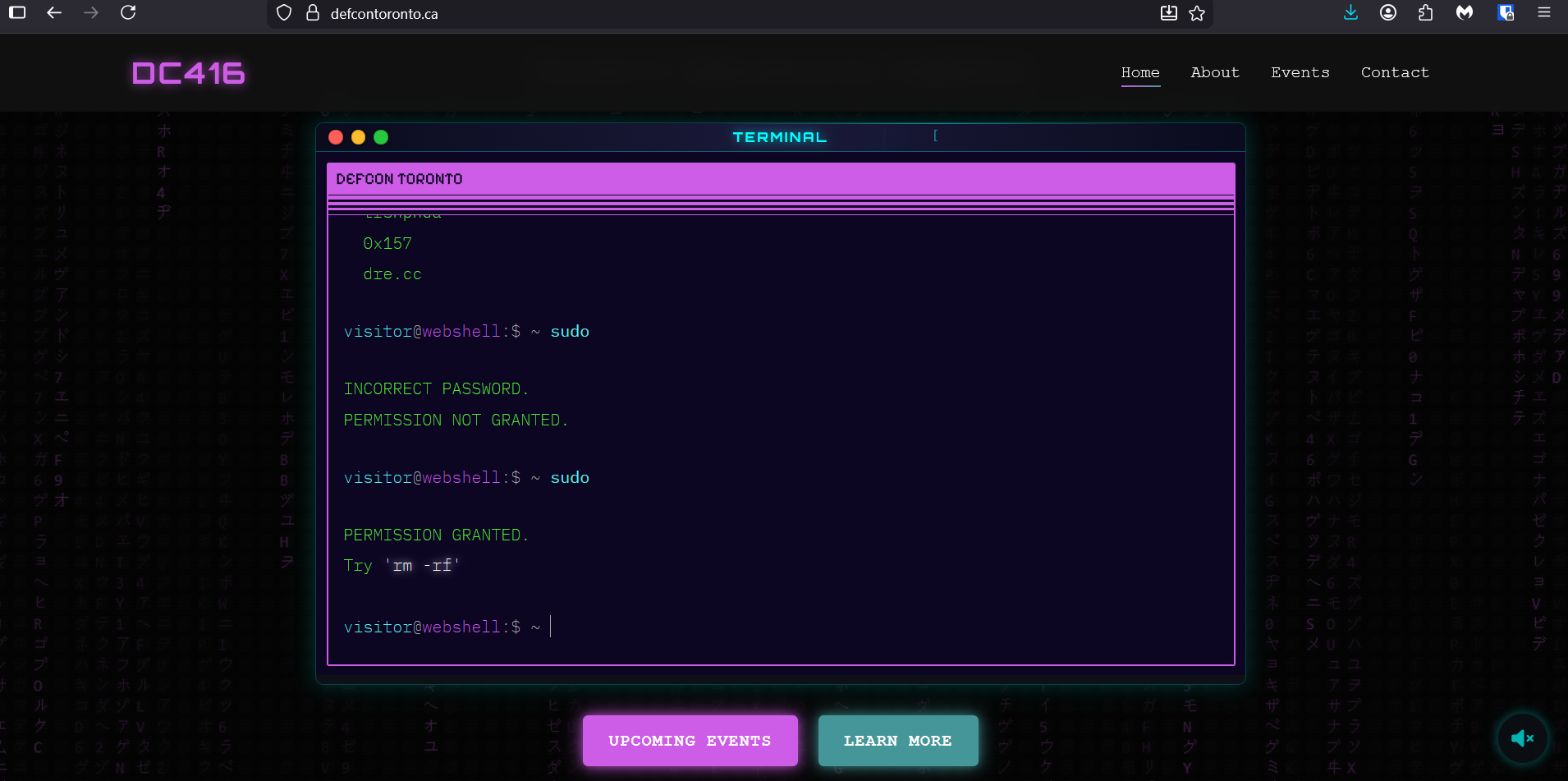Open the extensions puzzle-piece menu
This screenshot has height=781, width=1568.
(x=1426, y=12)
